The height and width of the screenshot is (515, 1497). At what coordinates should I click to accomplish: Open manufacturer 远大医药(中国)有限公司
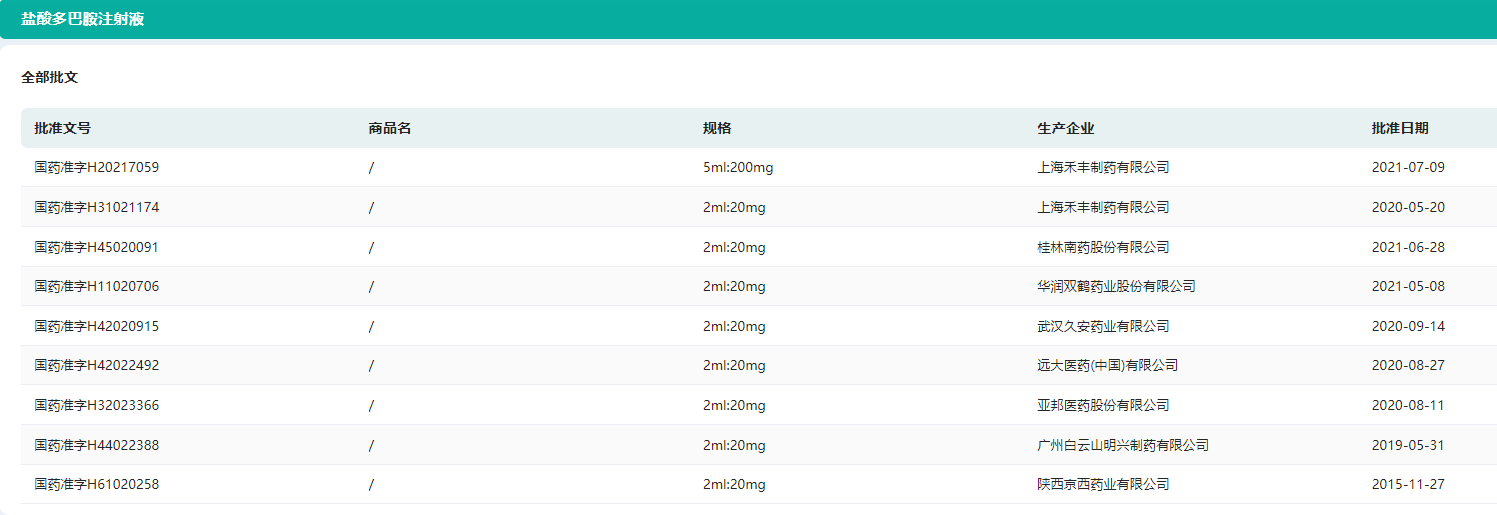pyautogui.click(x=1107, y=365)
